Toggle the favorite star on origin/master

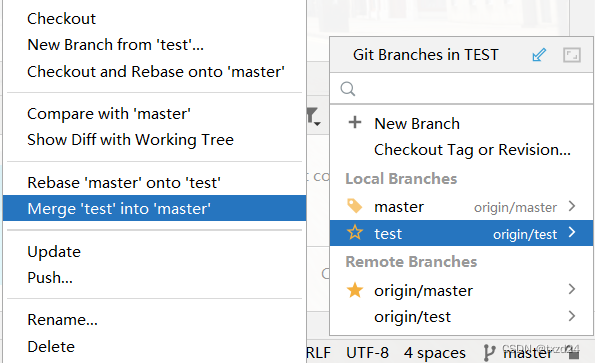(x=355, y=290)
